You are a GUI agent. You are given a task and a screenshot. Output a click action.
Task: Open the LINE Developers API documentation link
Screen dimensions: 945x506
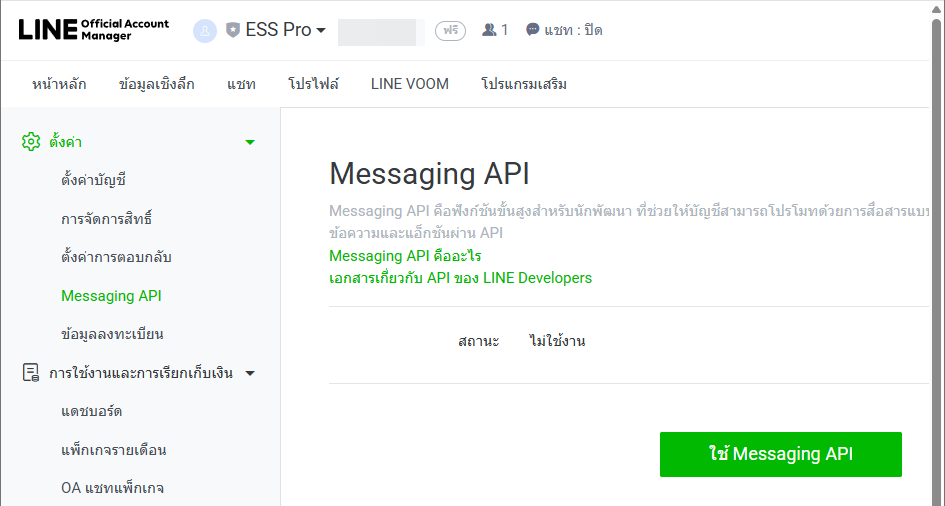tap(460, 278)
